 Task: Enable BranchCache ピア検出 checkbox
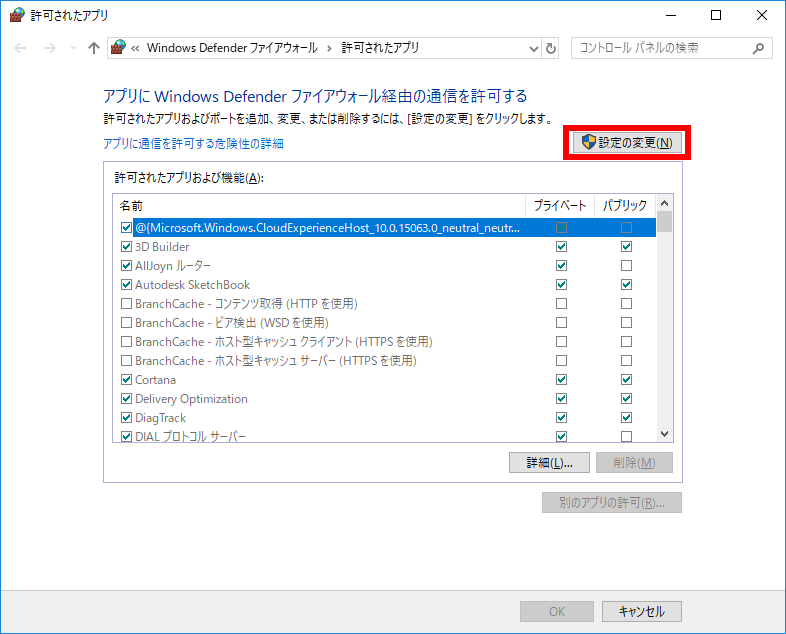126,323
